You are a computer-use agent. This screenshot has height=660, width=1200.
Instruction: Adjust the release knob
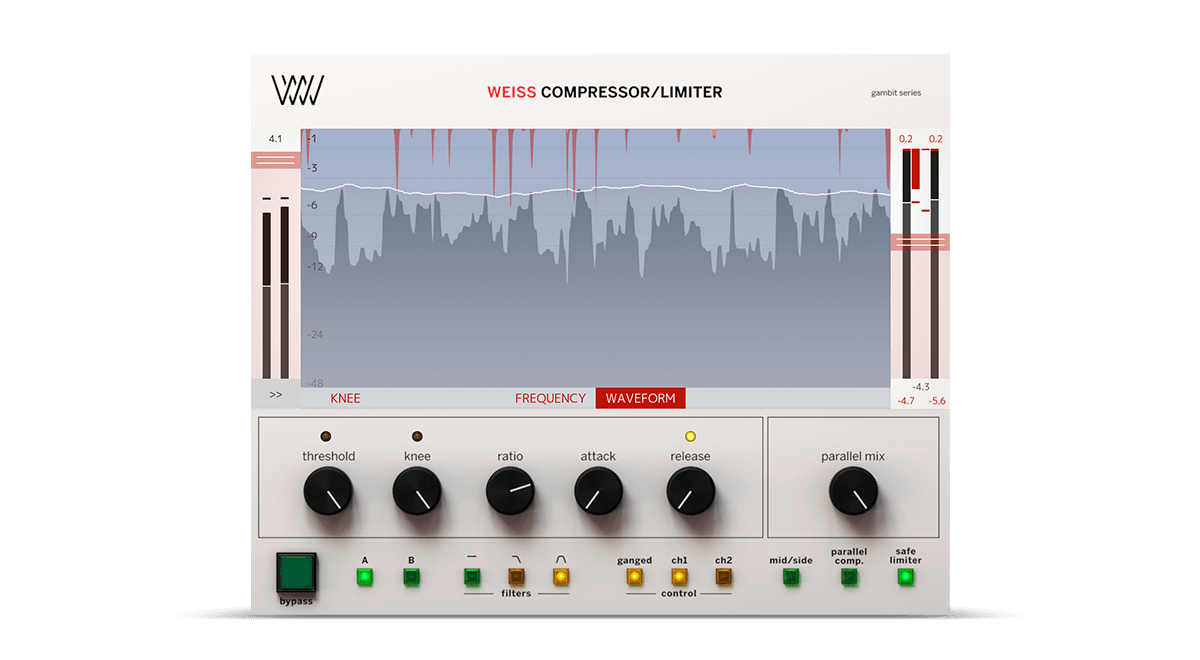click(690, 492)
